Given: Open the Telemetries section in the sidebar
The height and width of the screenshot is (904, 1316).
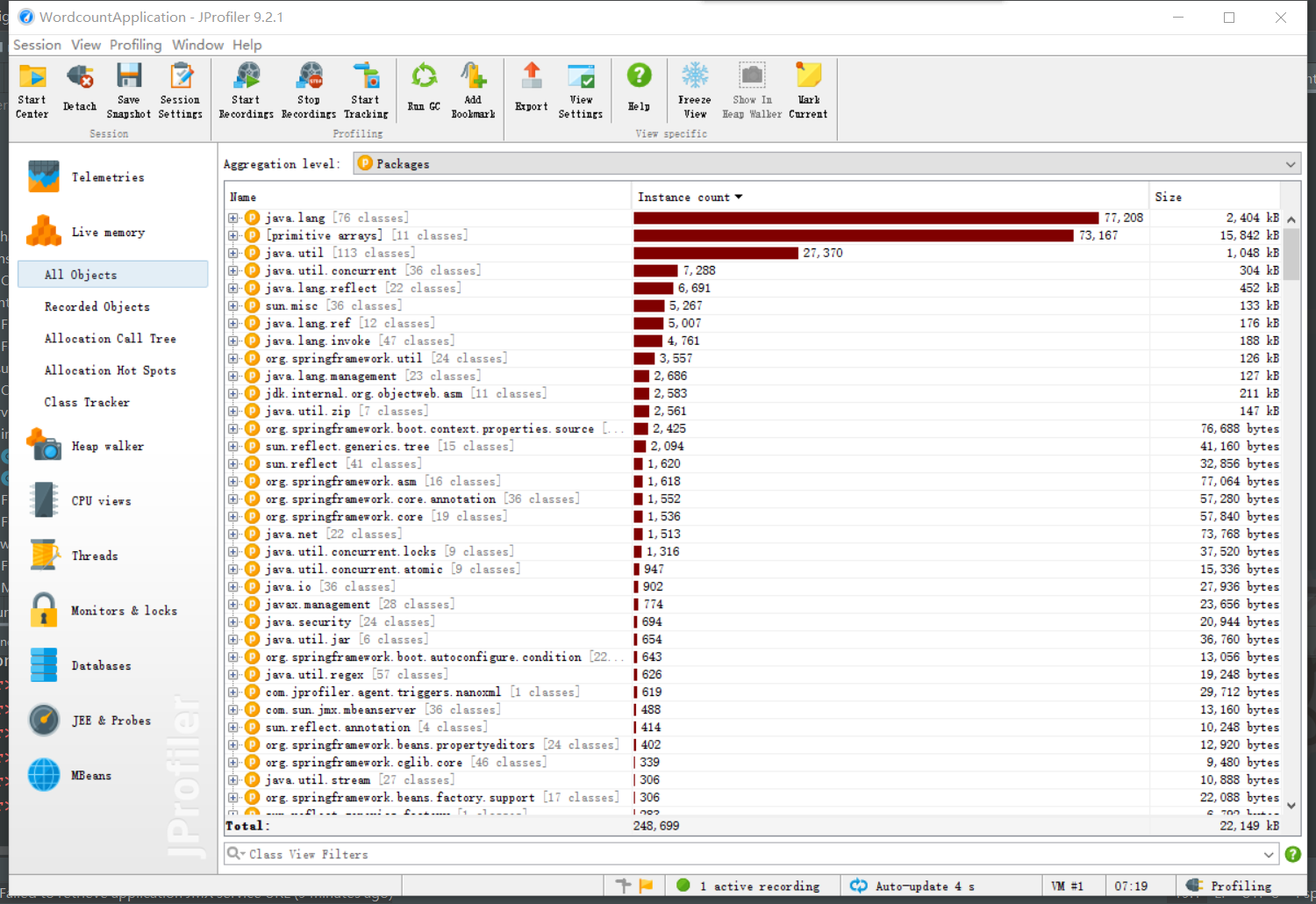Looking at the screenshot, I should click(109, 177).
